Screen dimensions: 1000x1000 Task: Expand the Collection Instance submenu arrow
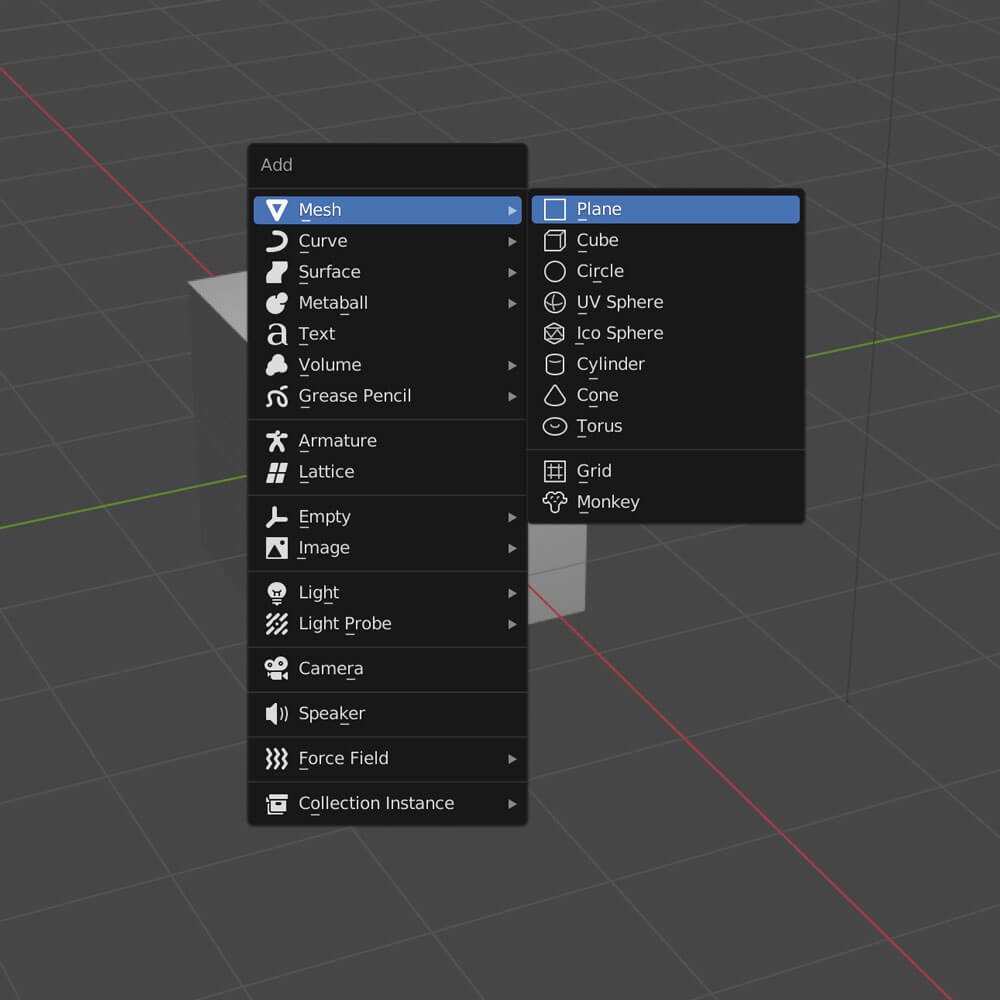(x=512, y=804)
